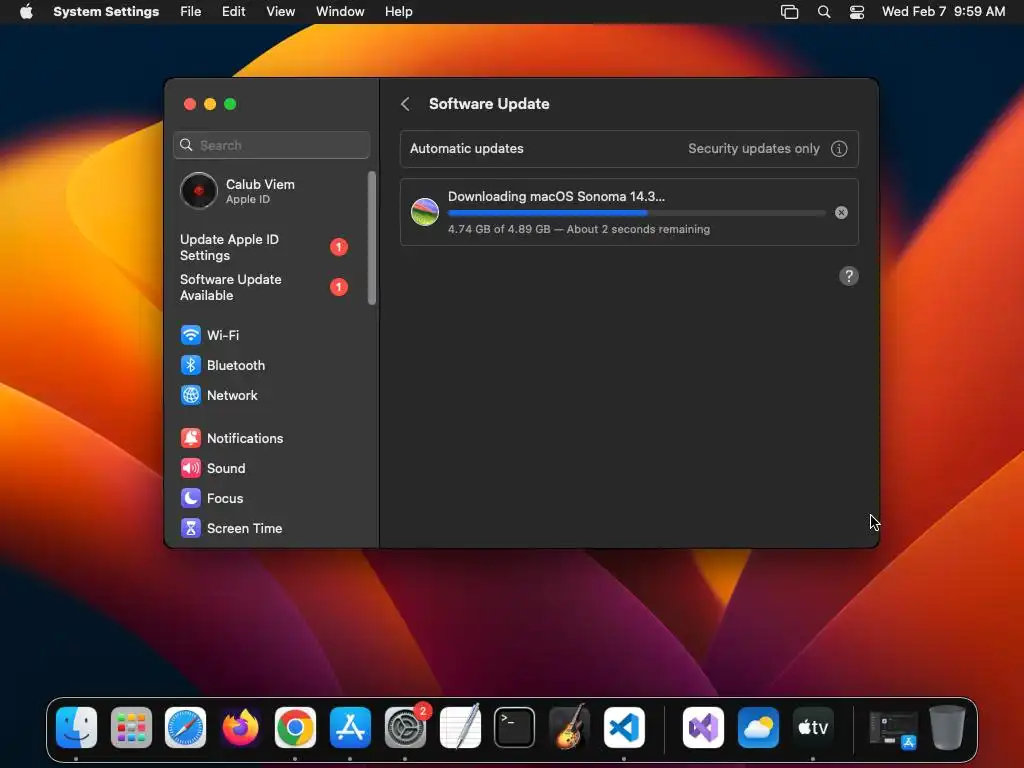
Task: Launch Safari from the Dock
Action: point(185,727)
